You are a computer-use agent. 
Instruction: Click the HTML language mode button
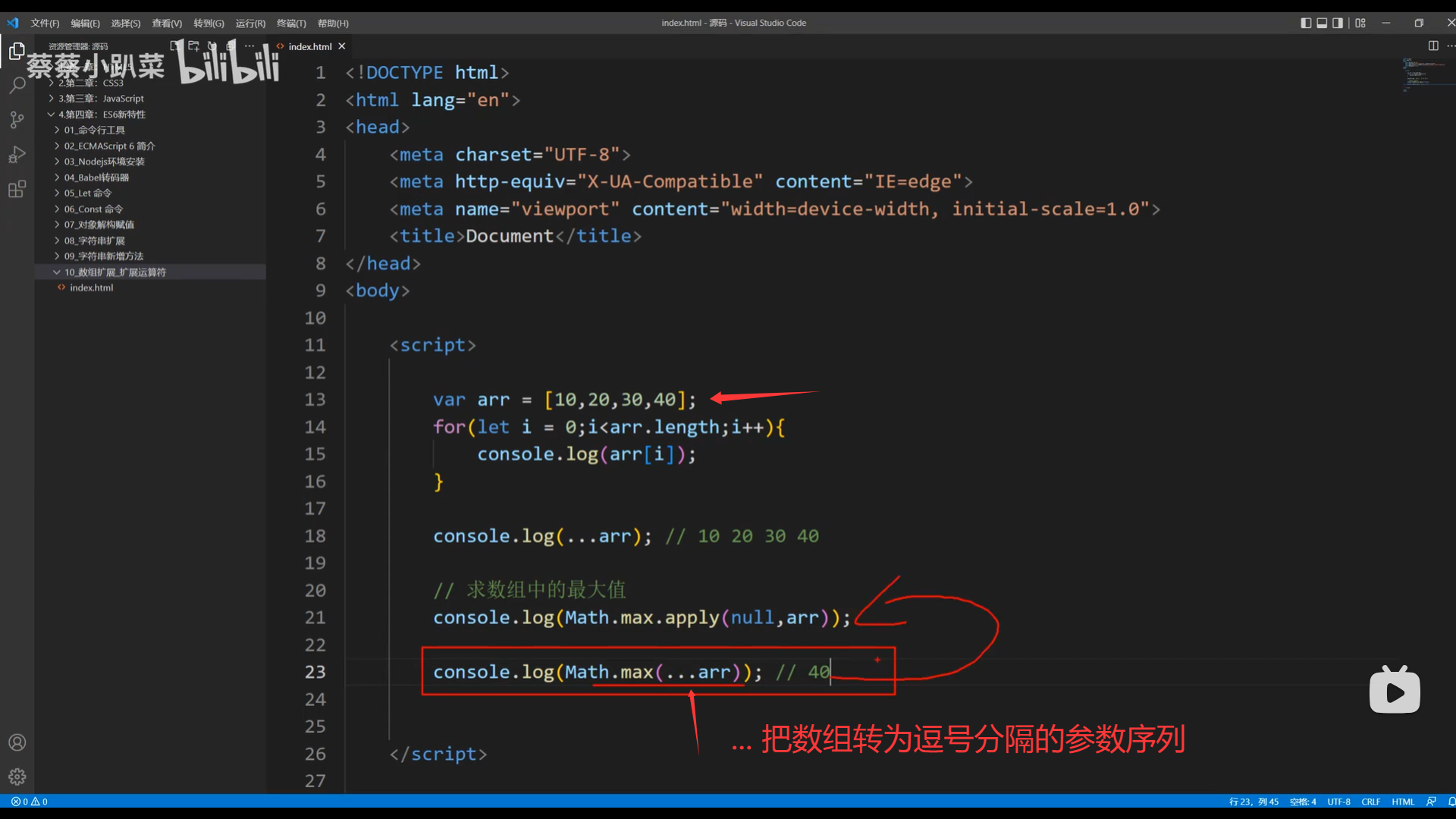click(x=1403, y=802)
